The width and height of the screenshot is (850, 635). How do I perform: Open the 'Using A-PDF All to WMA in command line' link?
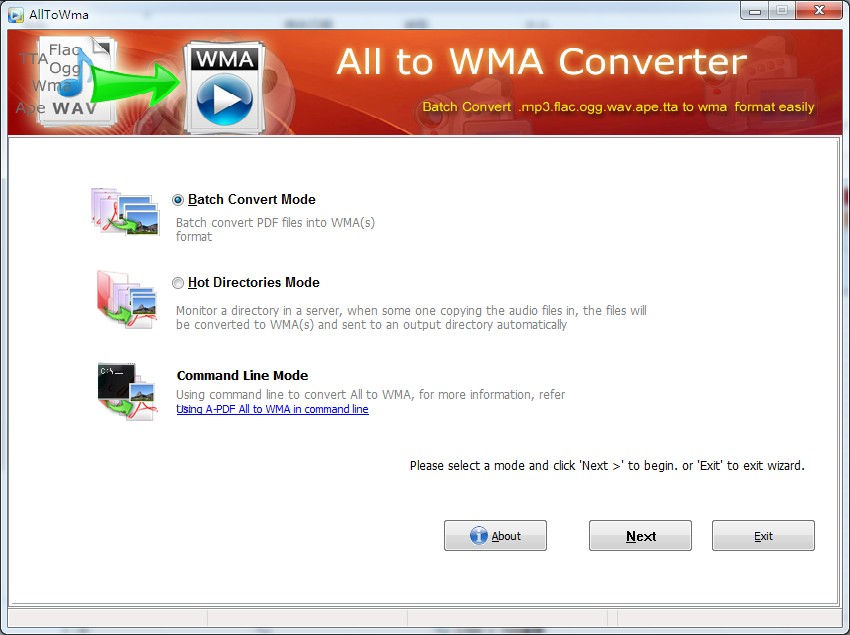272,409
